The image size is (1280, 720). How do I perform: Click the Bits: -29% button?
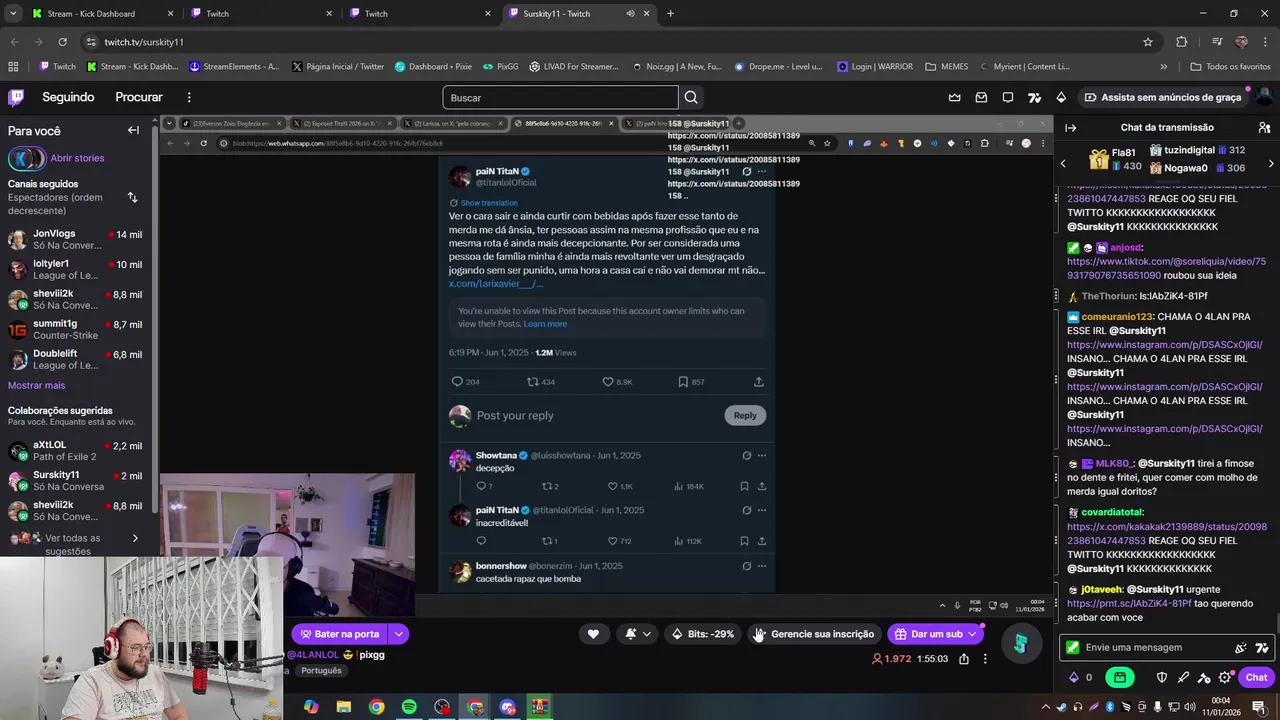703,634
